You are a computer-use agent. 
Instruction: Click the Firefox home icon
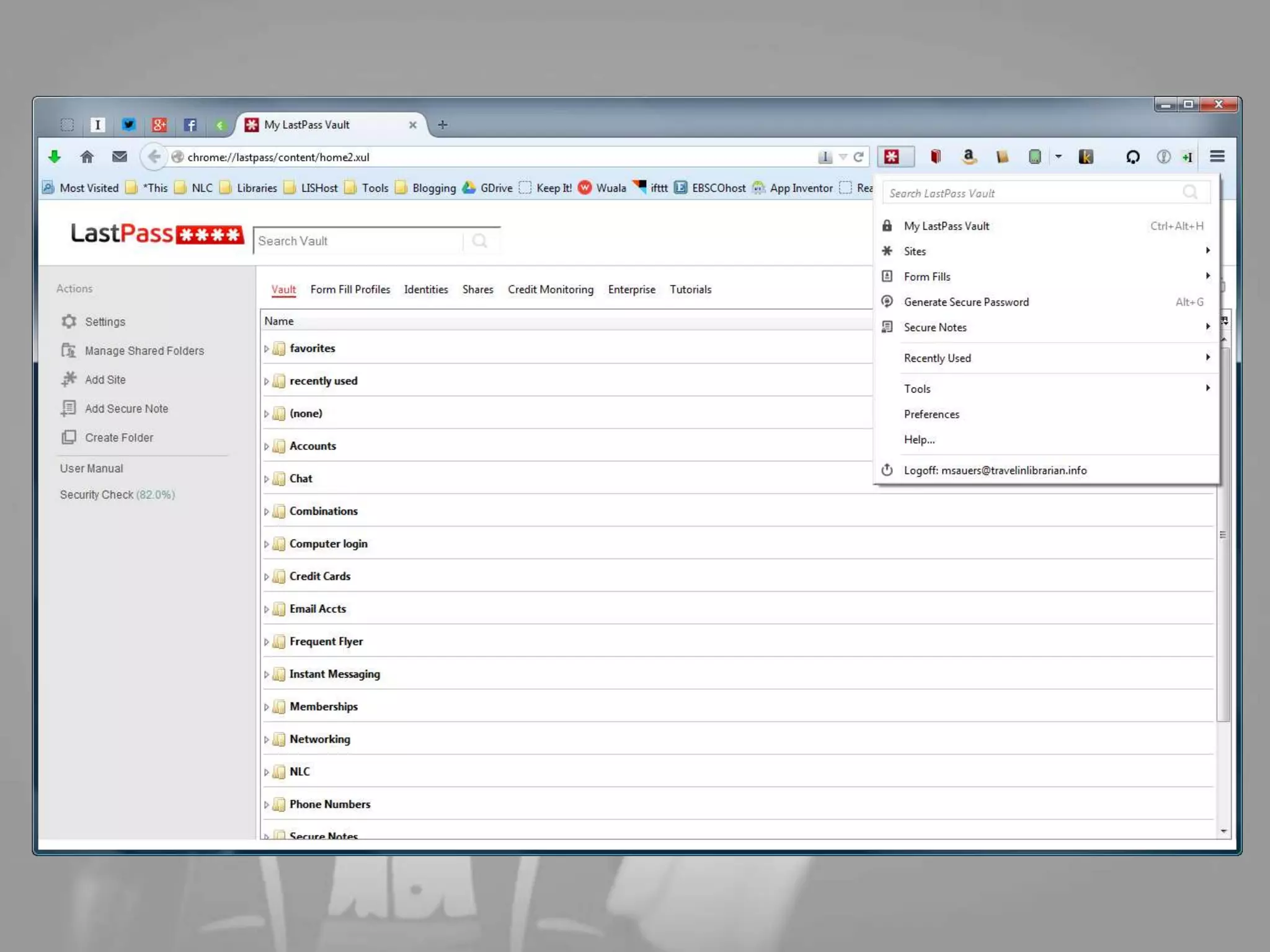tap(87, 157)
